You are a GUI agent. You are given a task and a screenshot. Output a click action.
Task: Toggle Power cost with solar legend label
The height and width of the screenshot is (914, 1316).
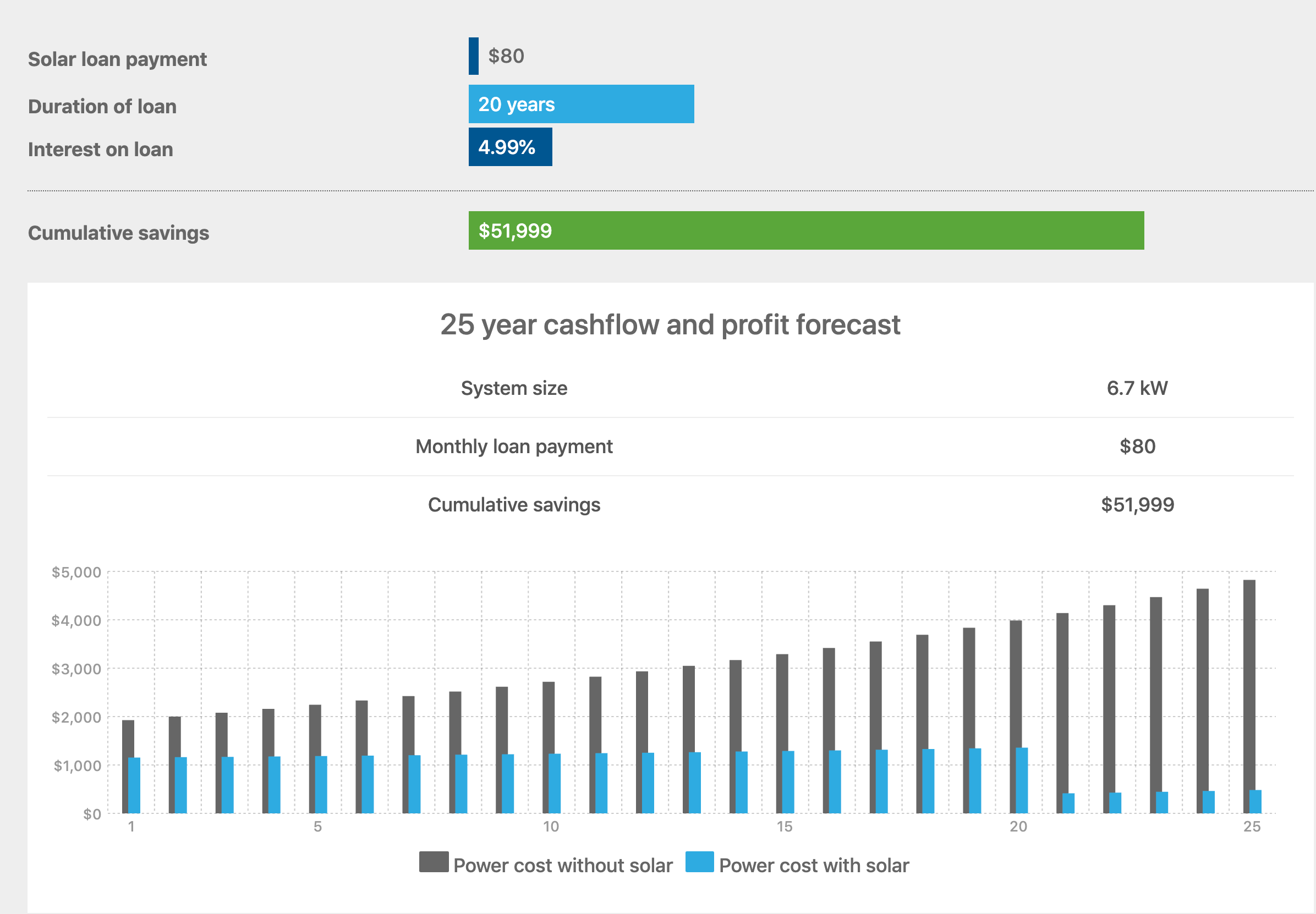[814, 865]
